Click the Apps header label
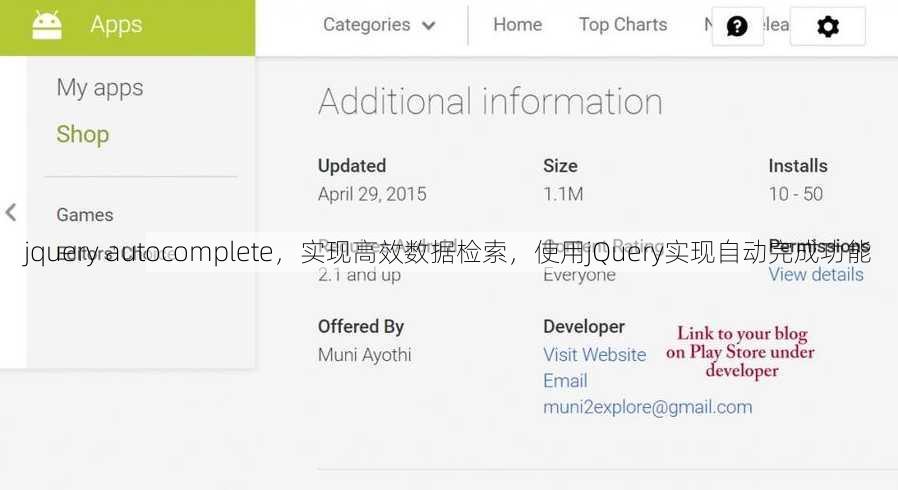Viewport: 898px width, 490px height. tap(116, 25)
